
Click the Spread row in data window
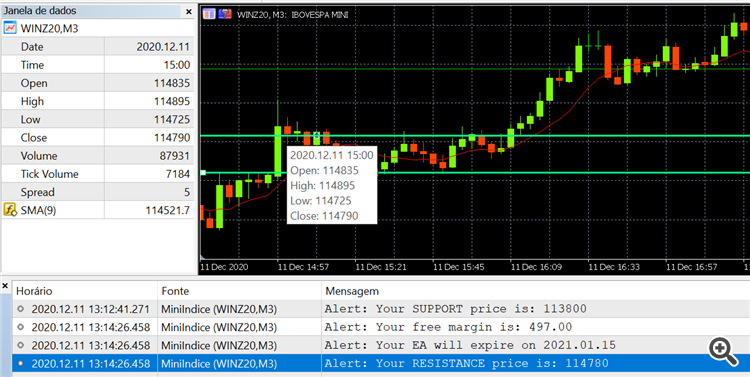(98, 192)
